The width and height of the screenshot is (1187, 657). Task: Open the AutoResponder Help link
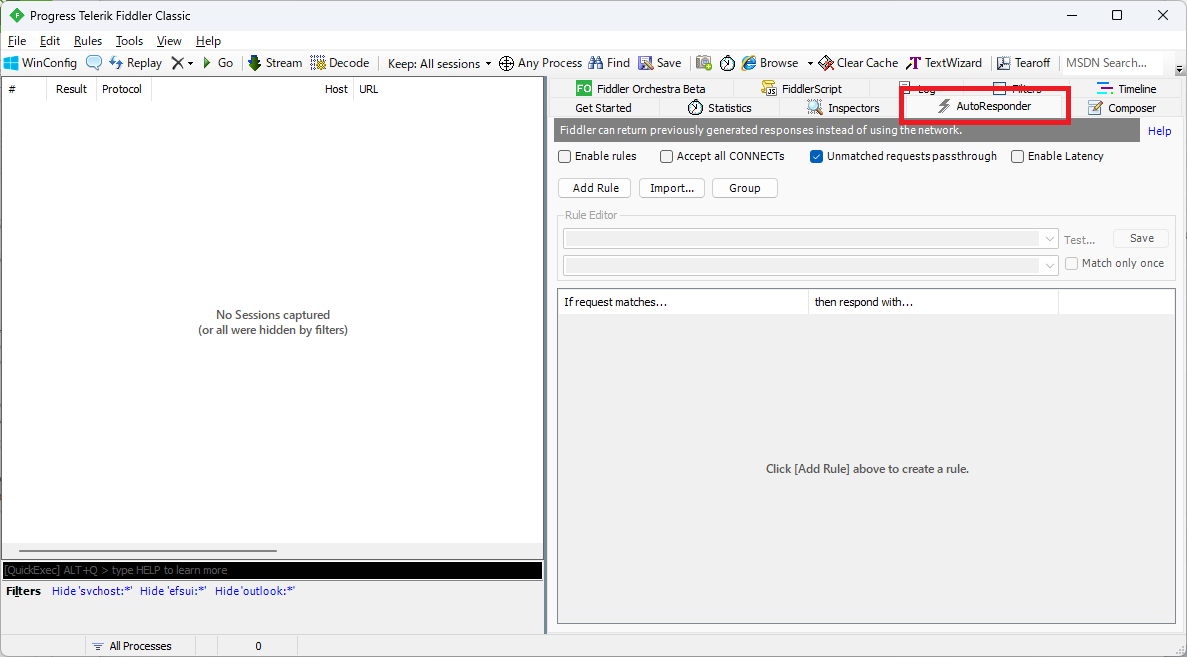1159,131
